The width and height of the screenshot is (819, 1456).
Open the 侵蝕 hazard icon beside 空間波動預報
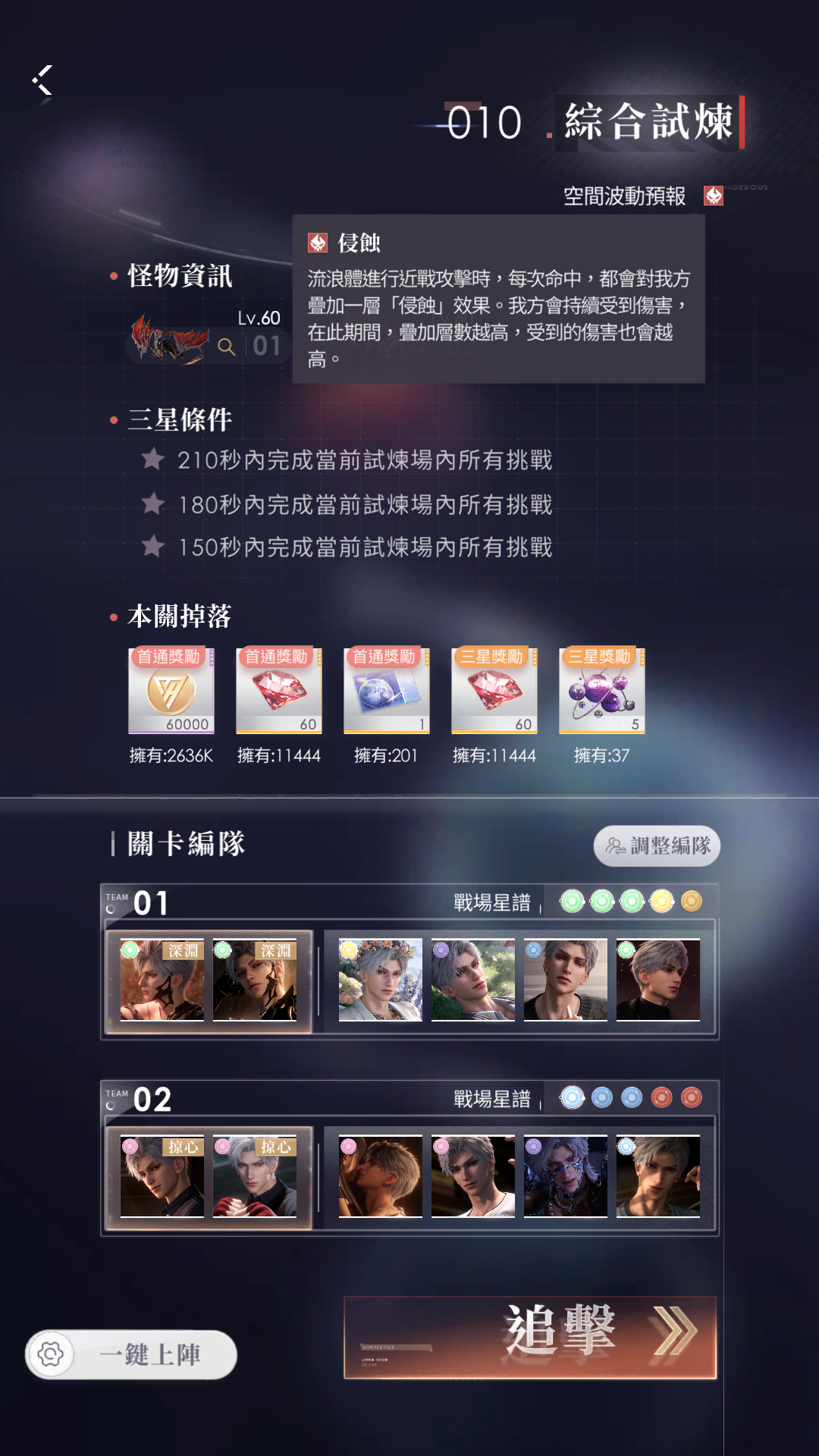point(713,196)
